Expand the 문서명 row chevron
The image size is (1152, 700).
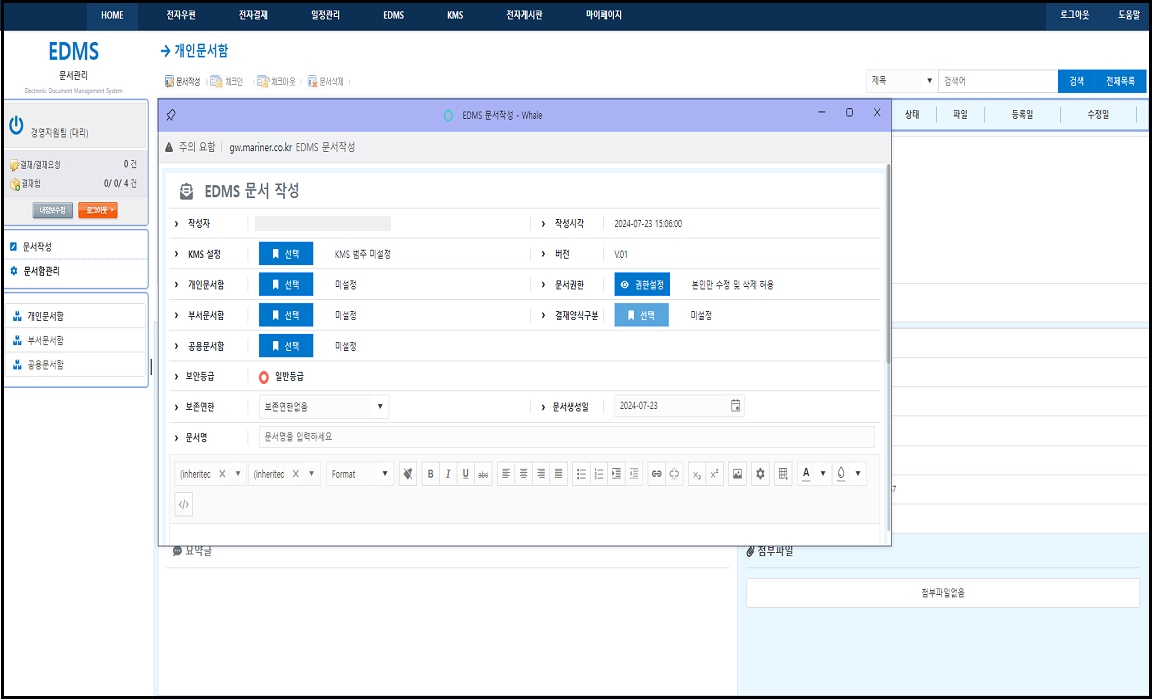(176, 437)
